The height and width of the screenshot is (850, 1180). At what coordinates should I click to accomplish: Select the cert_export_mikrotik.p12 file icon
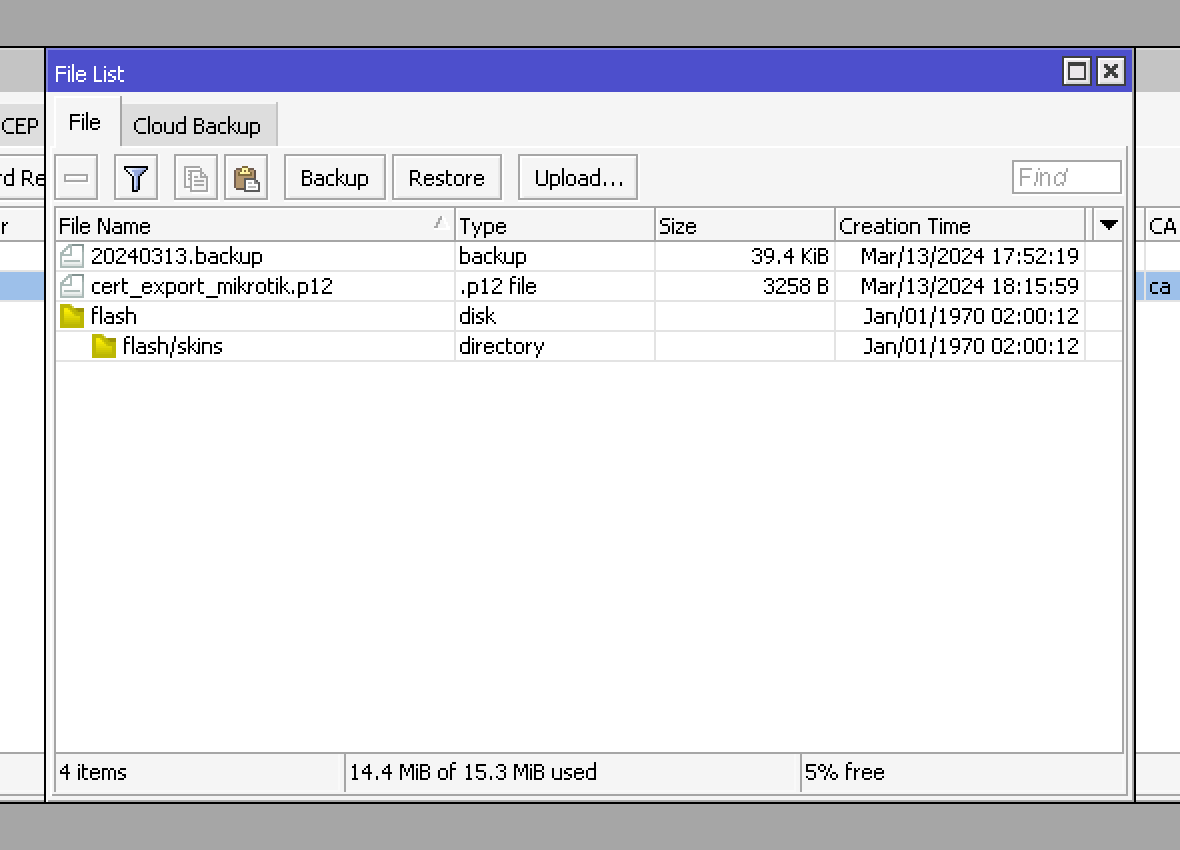coord(72,286)
